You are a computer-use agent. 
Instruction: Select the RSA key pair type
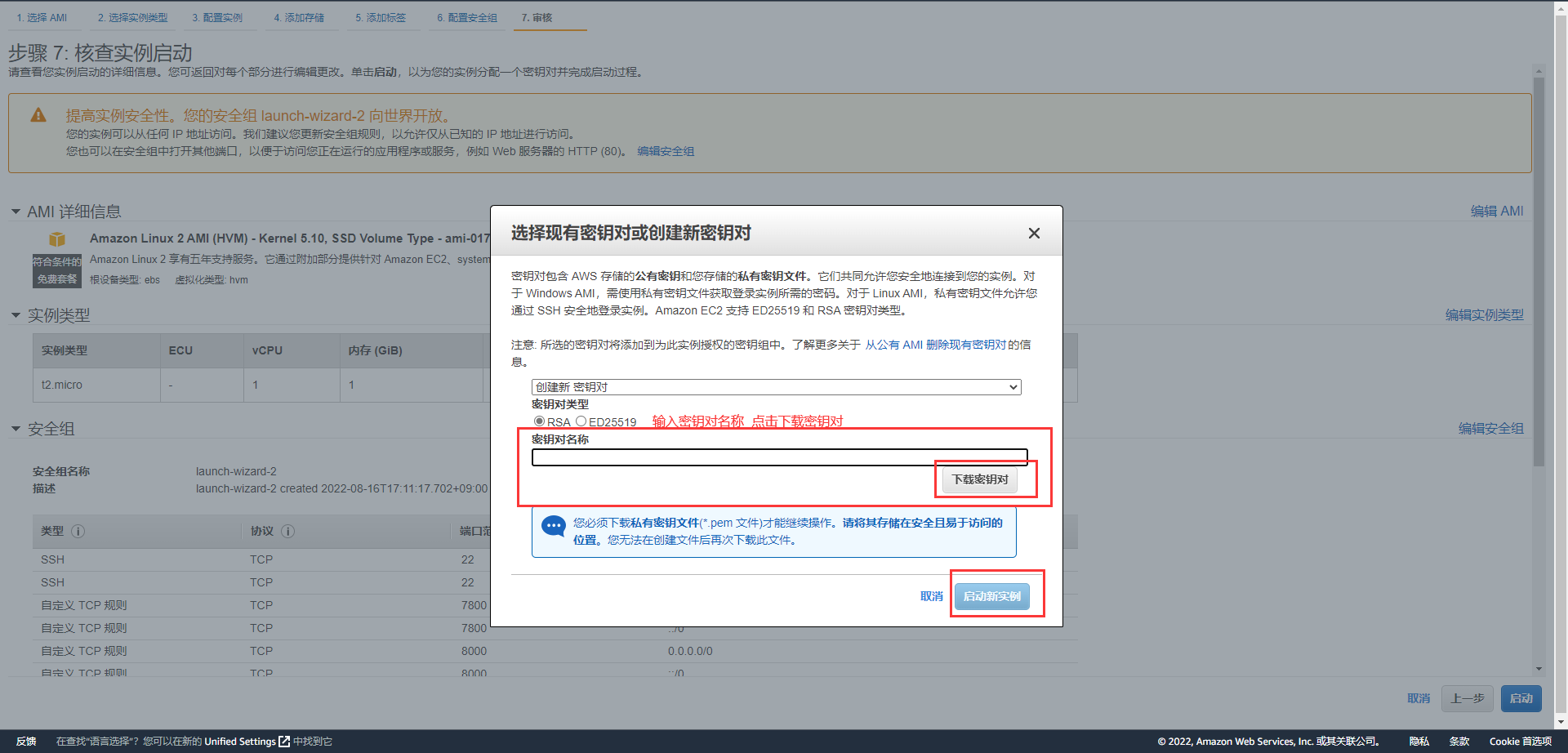539,421
